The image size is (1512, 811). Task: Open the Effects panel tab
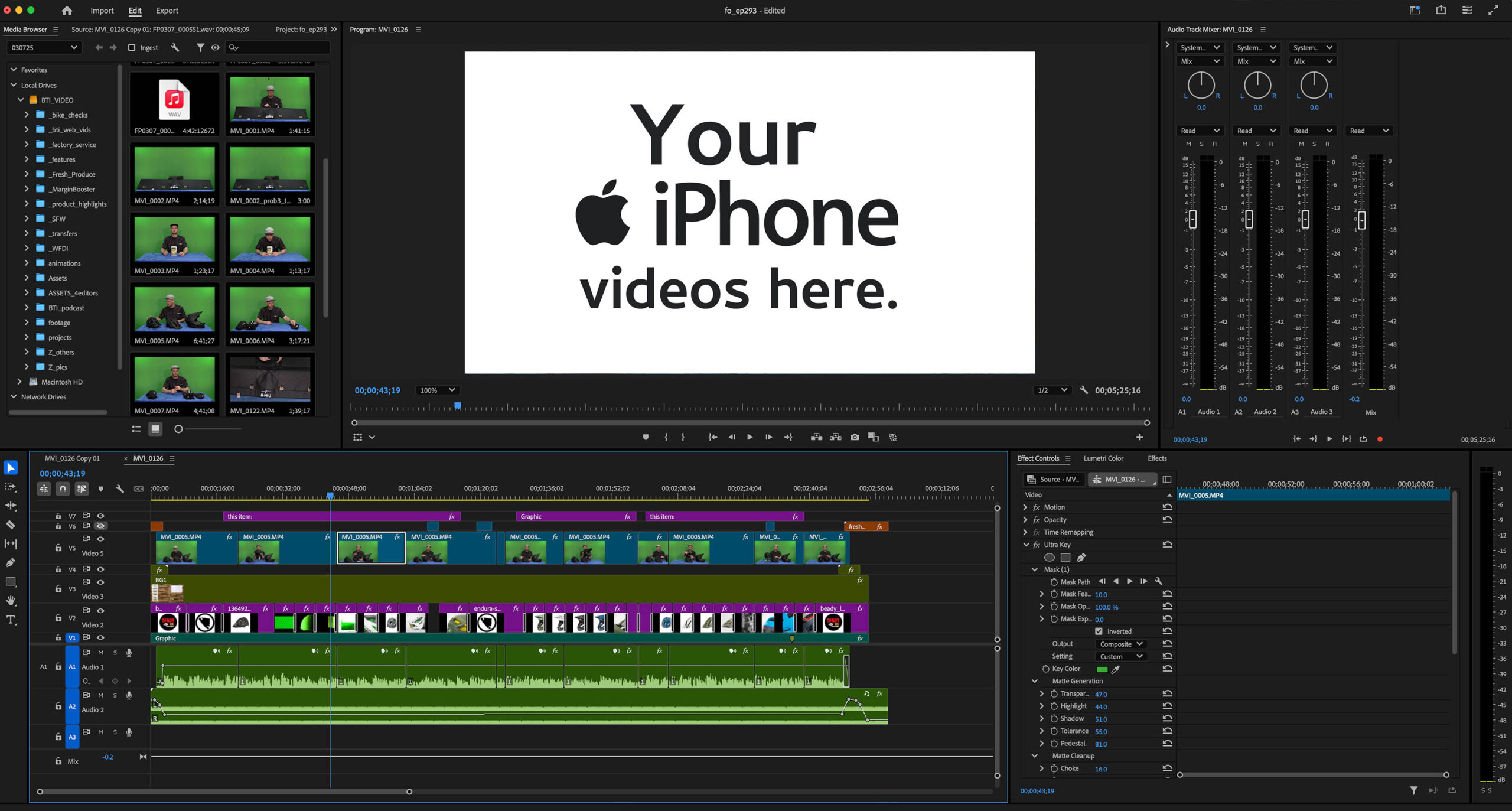1157,458
